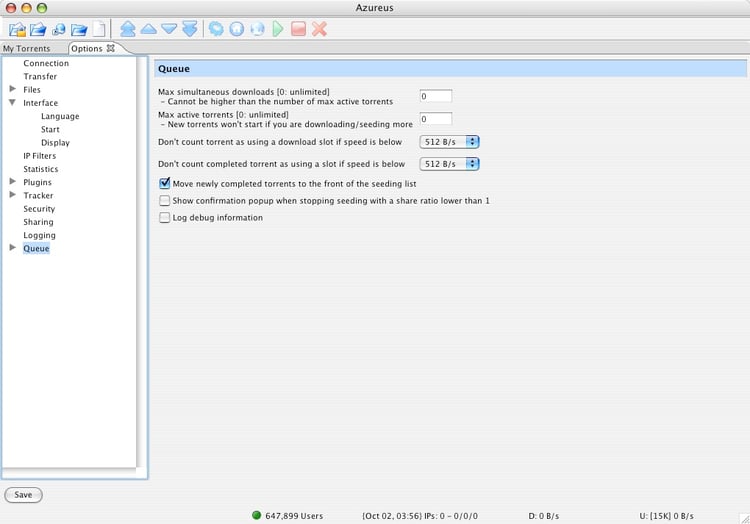
Task: Move torrent up one position icon
Action: coord(148,29)
